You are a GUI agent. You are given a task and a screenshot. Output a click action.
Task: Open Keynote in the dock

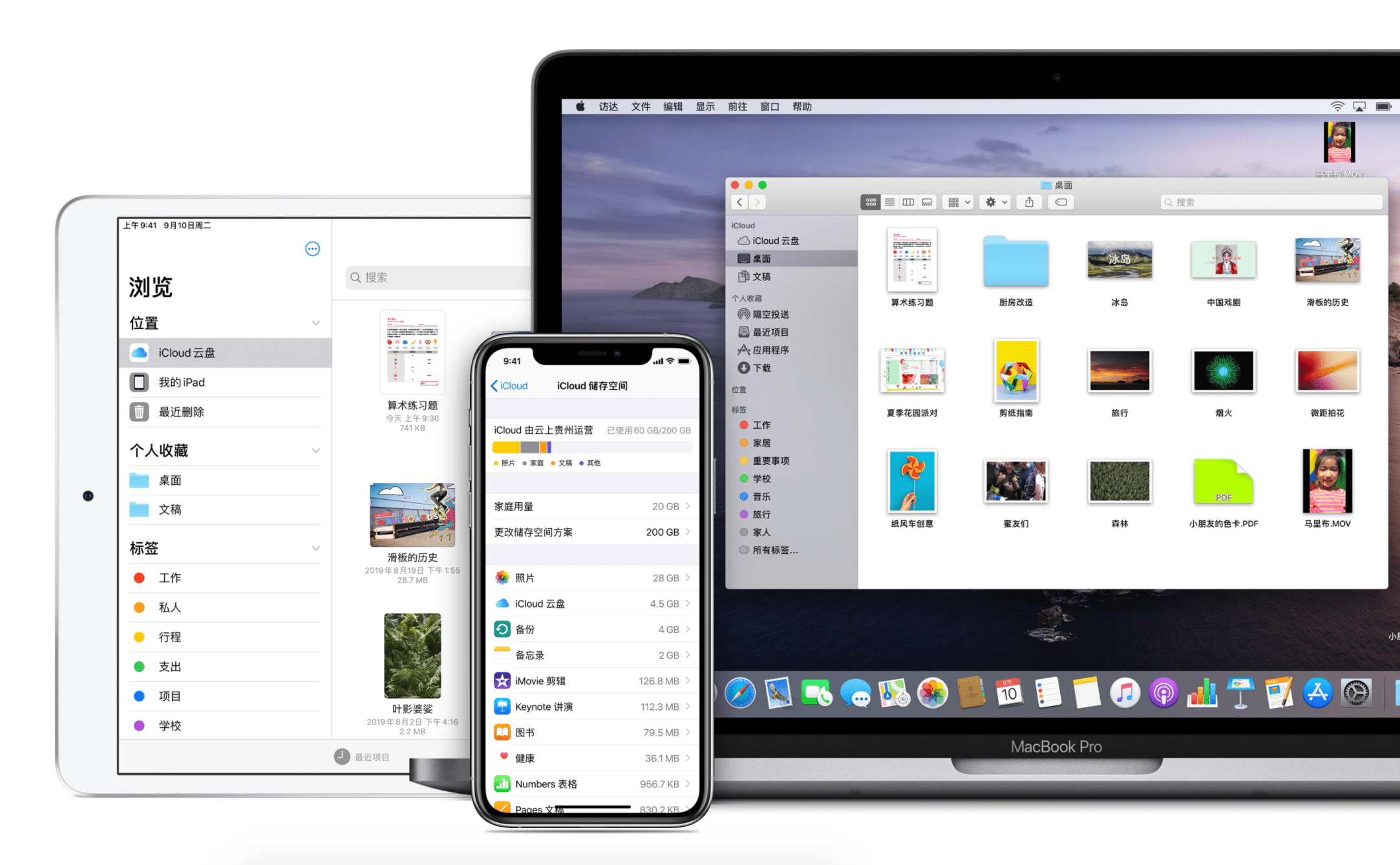[1240, 694]
